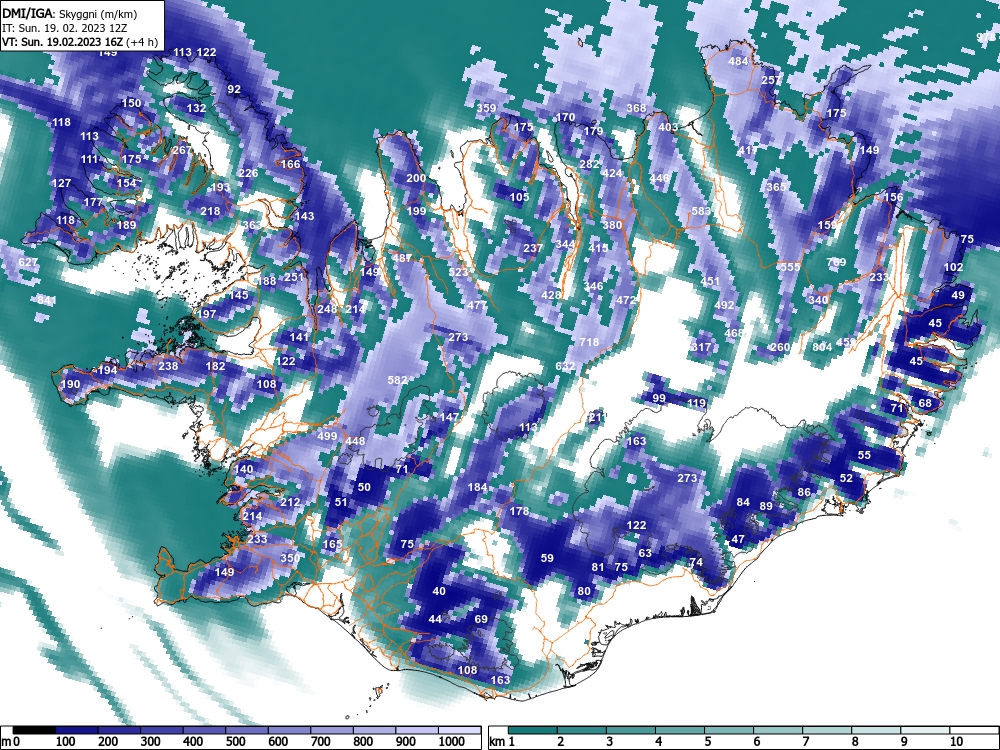This screenshot has height=750, width=1000.
Task: Click visibility value 257 on the map
Action: (x=771, y=80)
